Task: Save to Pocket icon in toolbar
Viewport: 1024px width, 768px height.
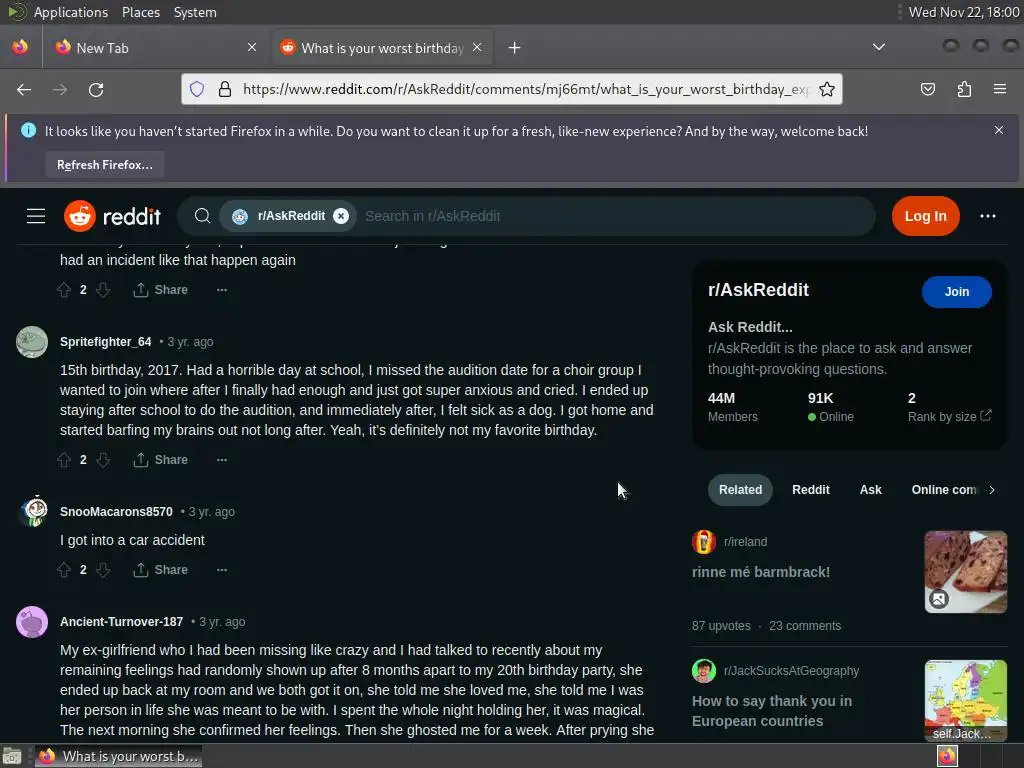Action: click(x=927, y=89)
